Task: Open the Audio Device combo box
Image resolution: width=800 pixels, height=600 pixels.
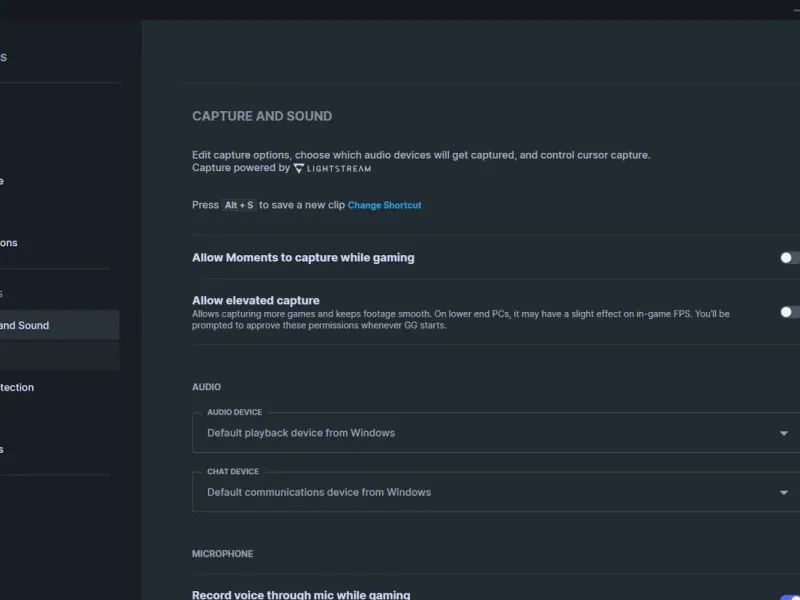Action: (x=490, y=433)
